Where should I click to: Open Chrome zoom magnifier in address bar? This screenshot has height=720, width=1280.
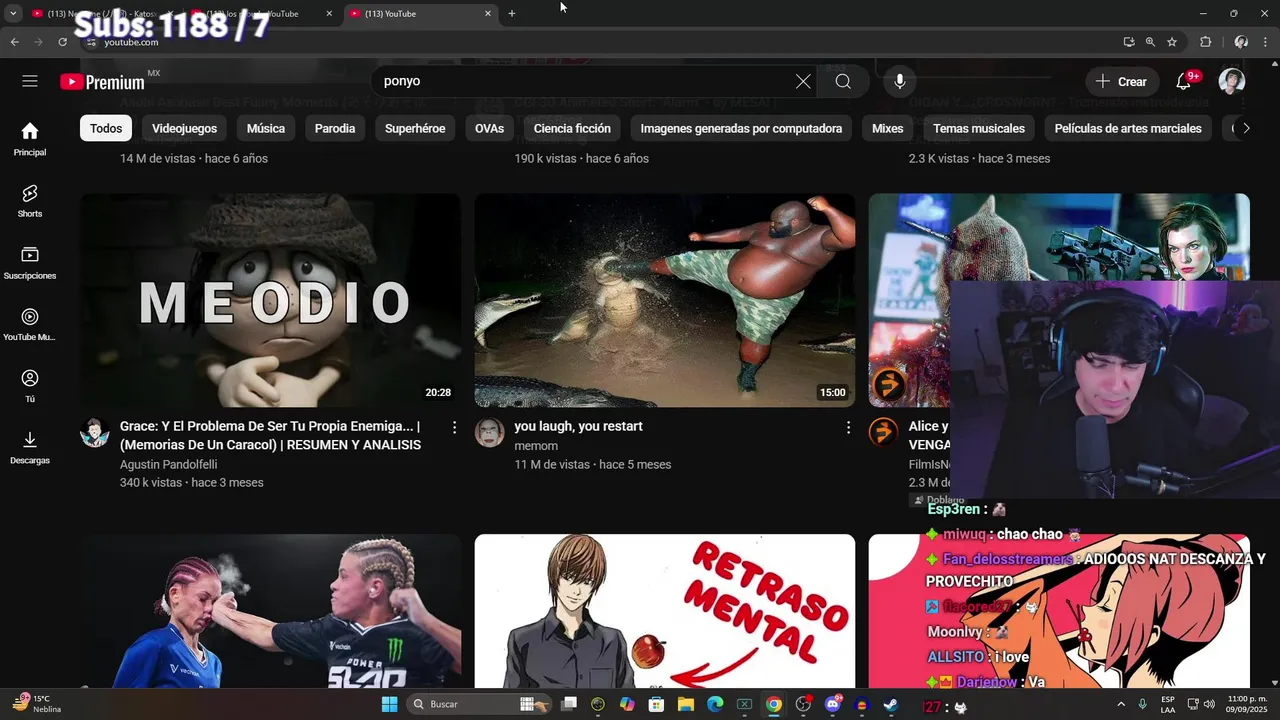coord(1150,42)
